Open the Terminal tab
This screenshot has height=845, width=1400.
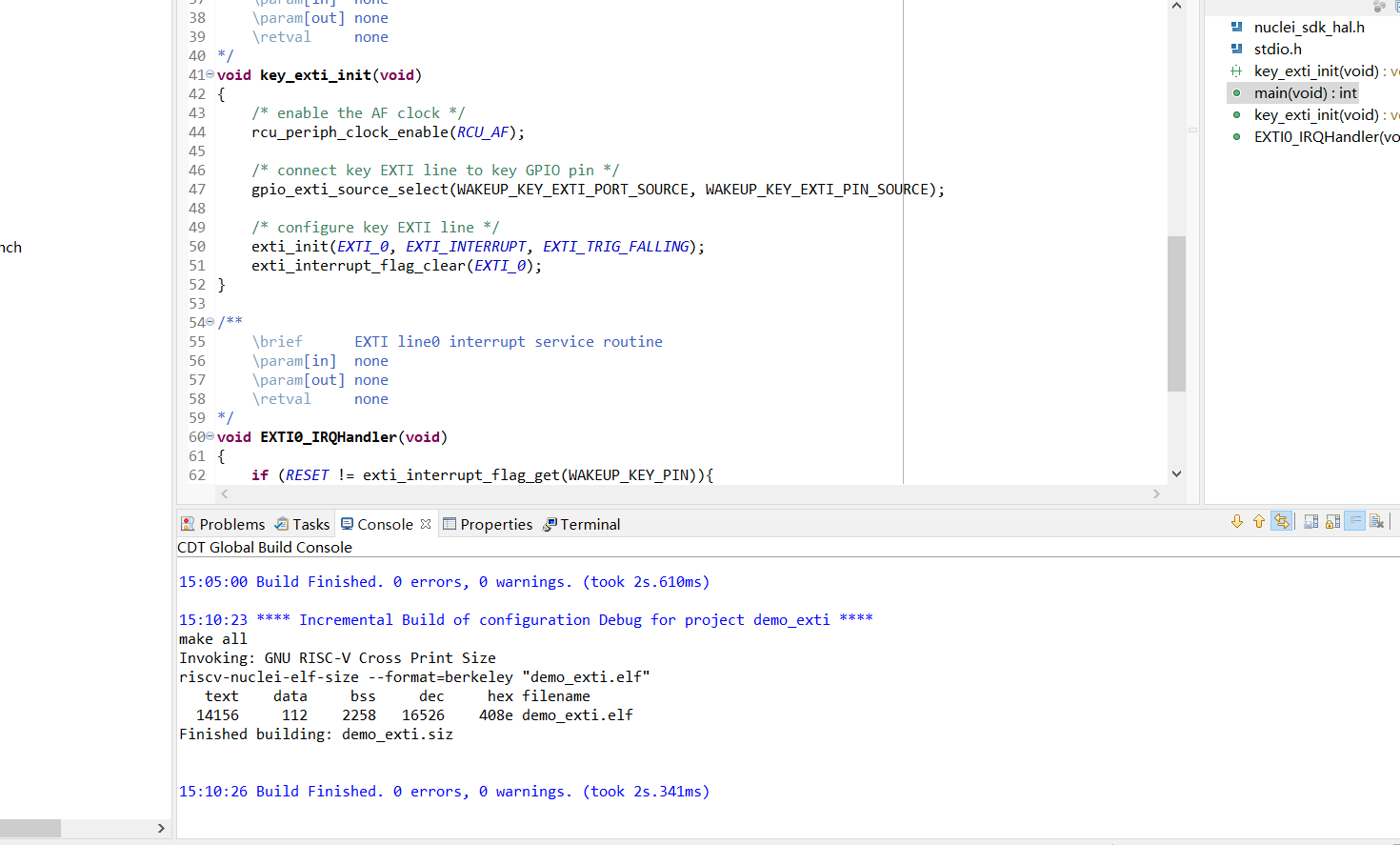(x=581, y=524)
